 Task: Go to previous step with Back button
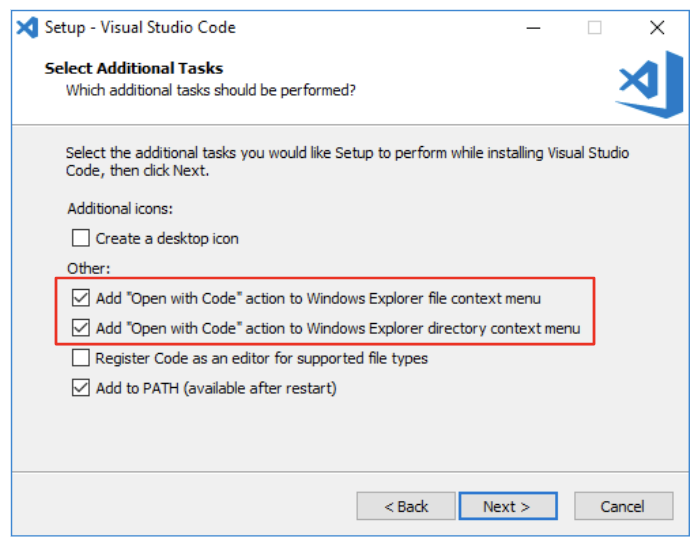[x=406, y=506]
